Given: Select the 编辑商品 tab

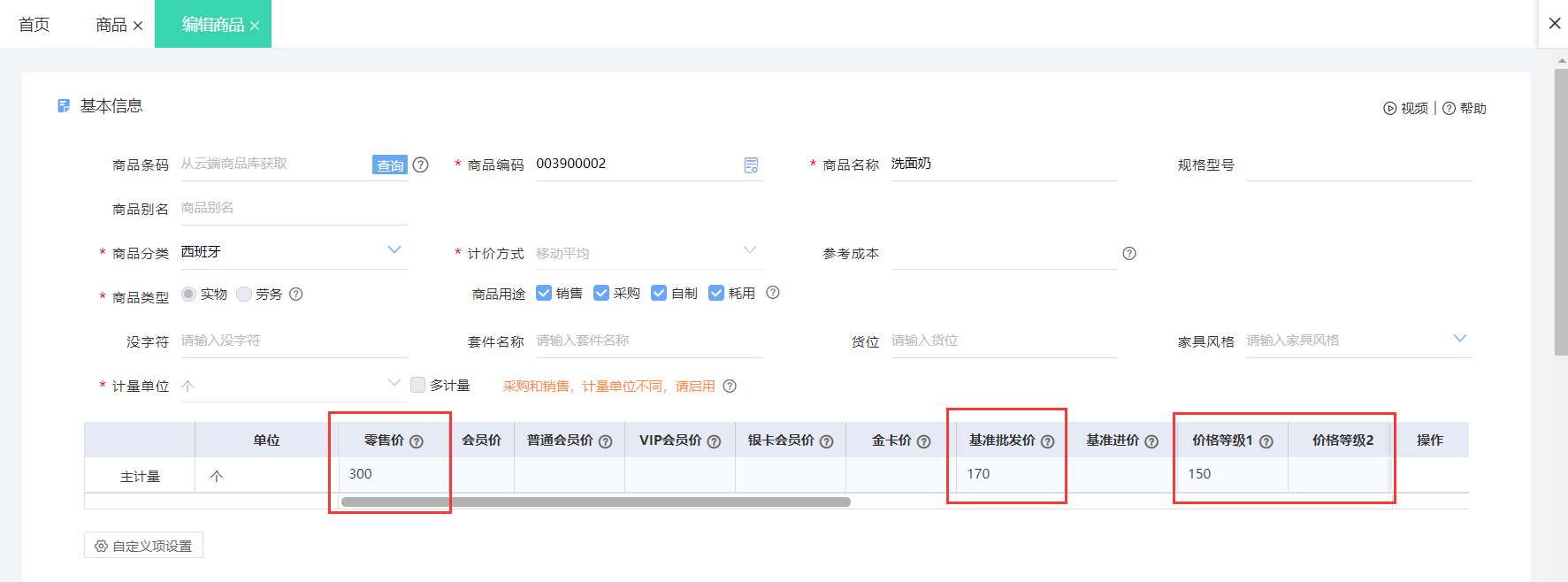Looking at the screenshot, I should coord(213,25).
